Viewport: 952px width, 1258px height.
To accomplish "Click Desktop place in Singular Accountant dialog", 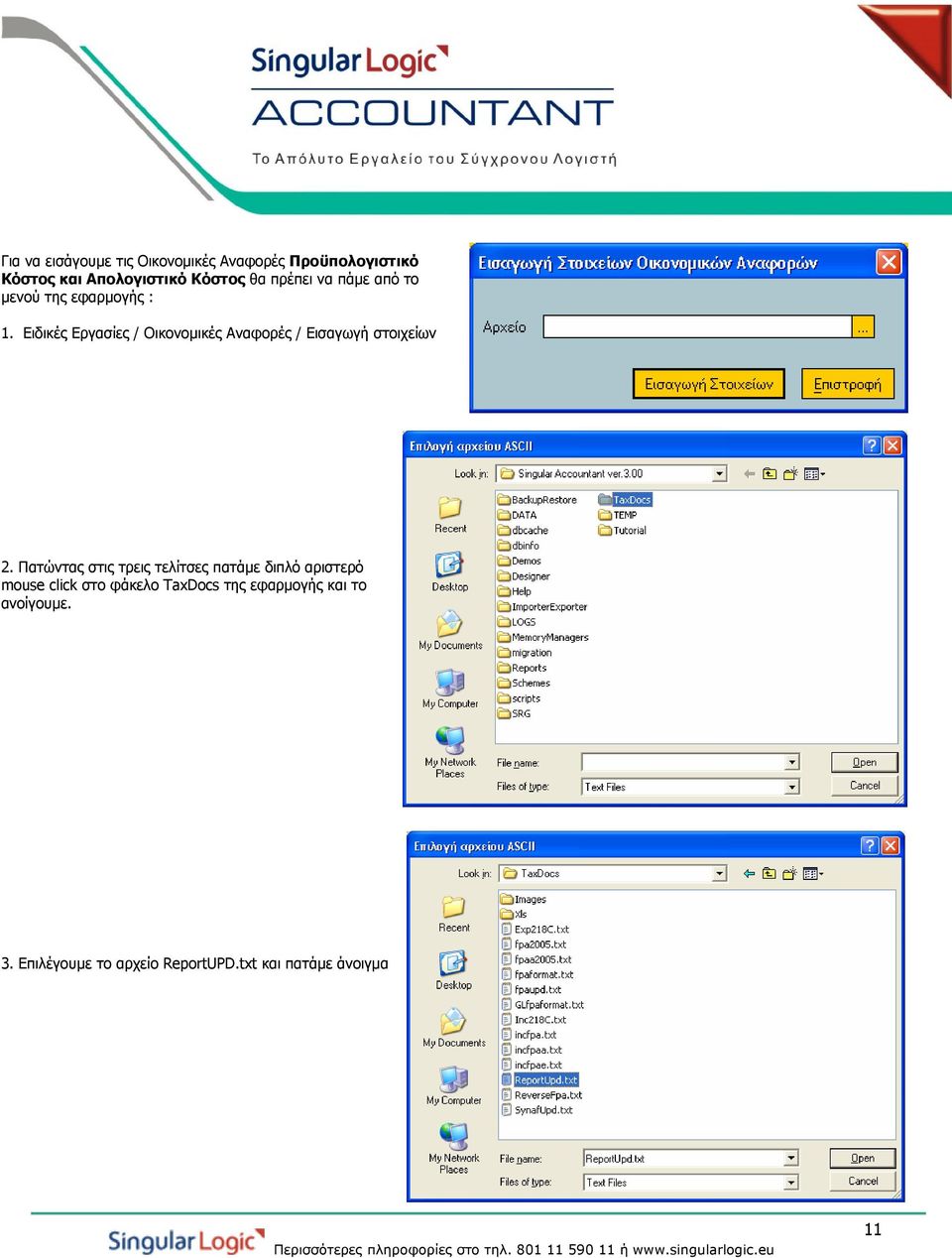I will pos(450,572).
